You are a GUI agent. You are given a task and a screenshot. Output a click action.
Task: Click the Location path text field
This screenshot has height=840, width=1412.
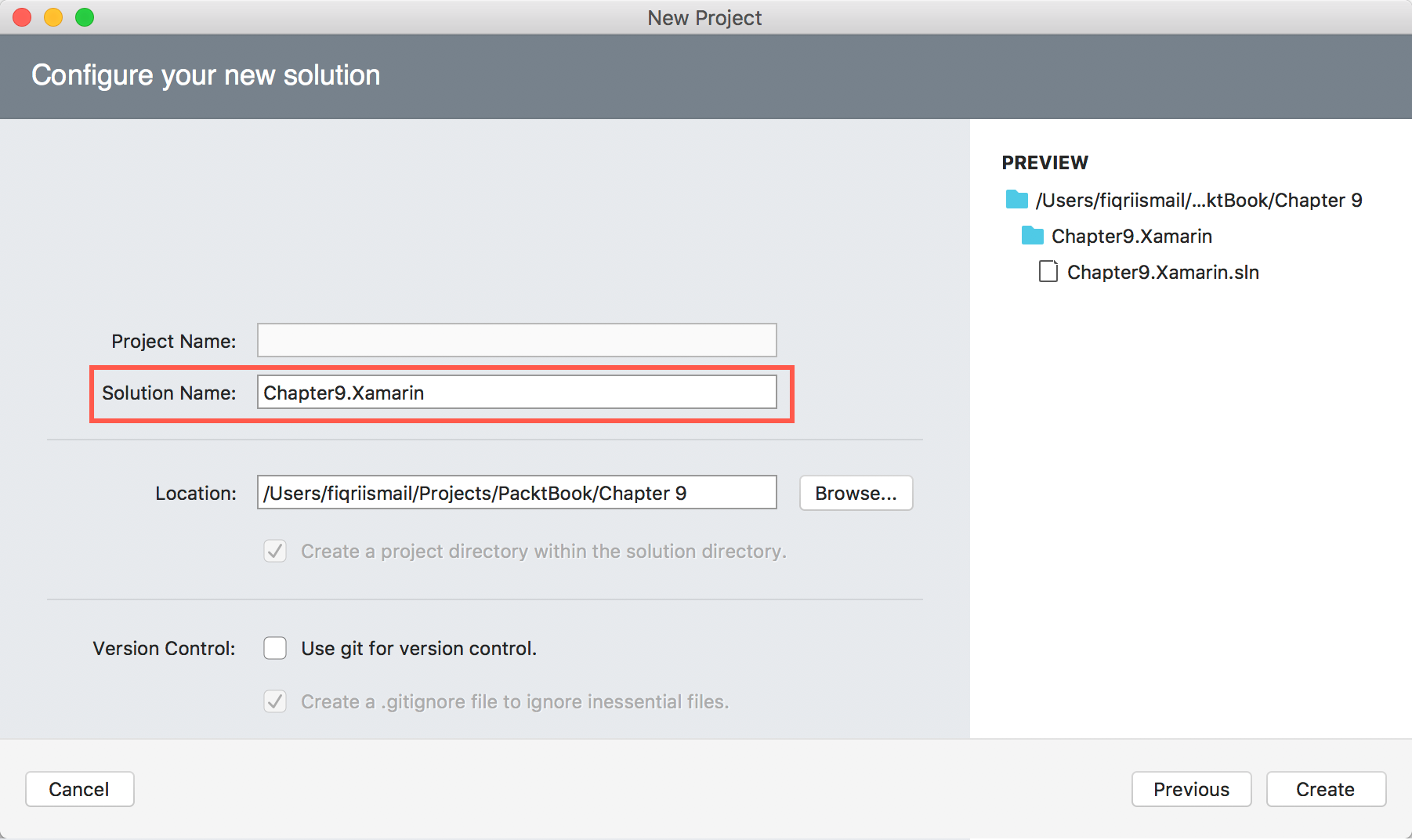(516, 493)
